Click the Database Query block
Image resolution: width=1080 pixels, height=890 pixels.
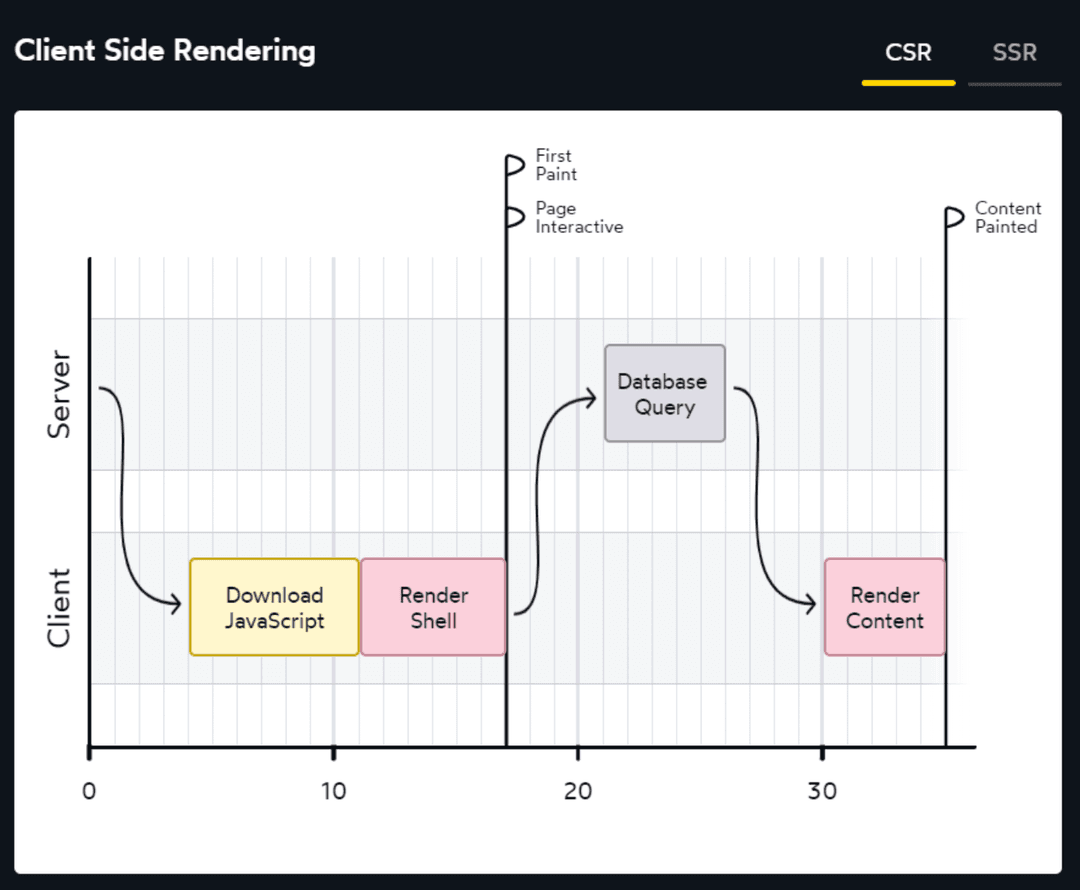tap(664, 393)
